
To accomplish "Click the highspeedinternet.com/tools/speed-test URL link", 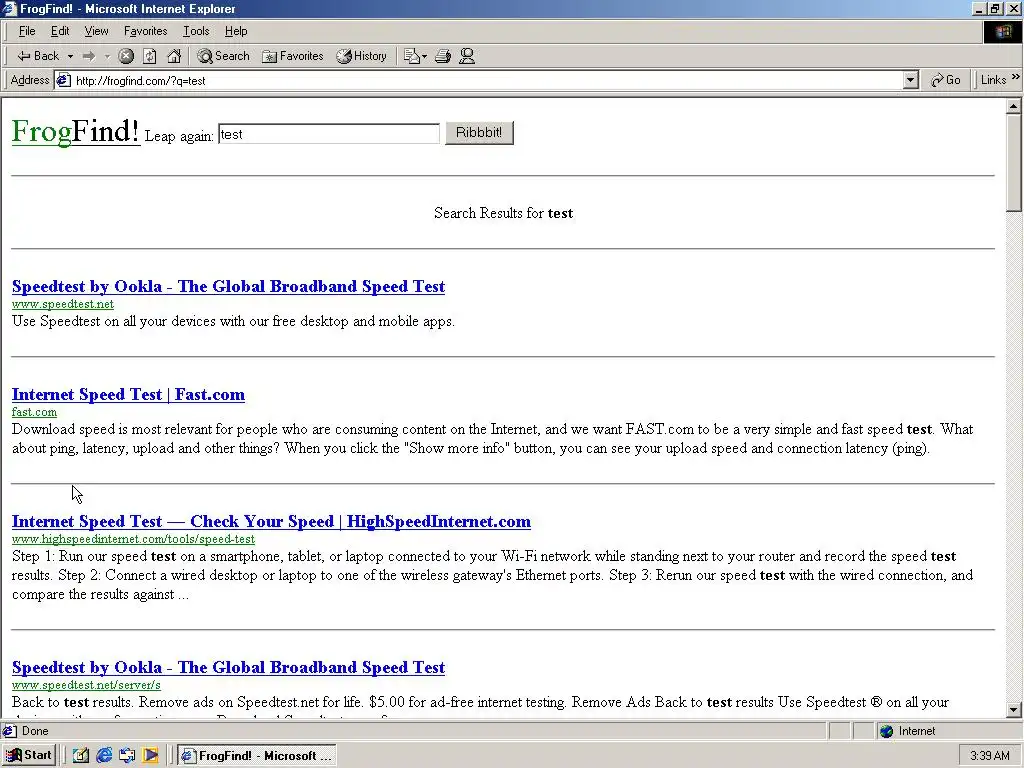I will [133, 539].
